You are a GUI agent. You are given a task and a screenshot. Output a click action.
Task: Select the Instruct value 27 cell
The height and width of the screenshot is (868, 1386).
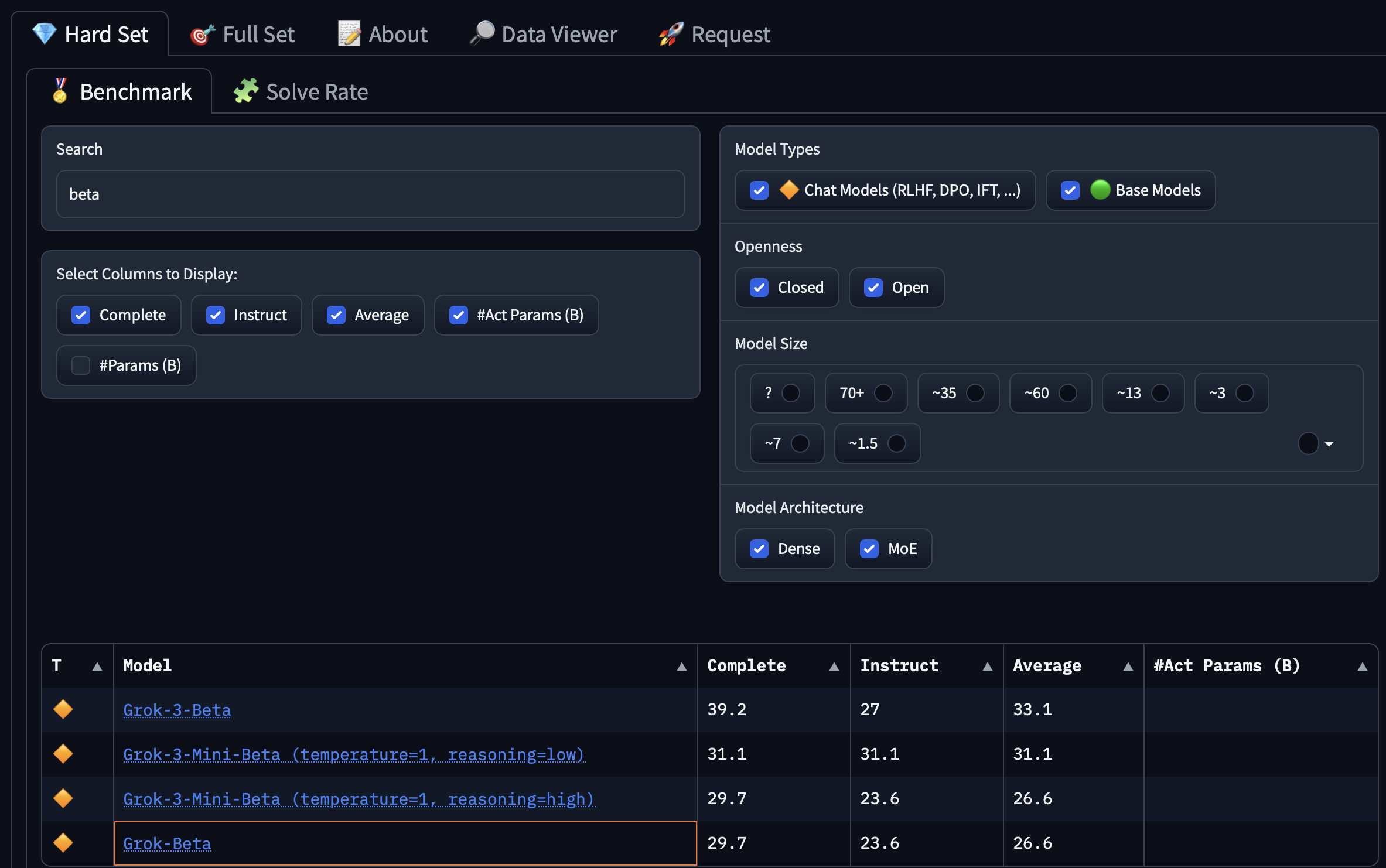(927, 710)
